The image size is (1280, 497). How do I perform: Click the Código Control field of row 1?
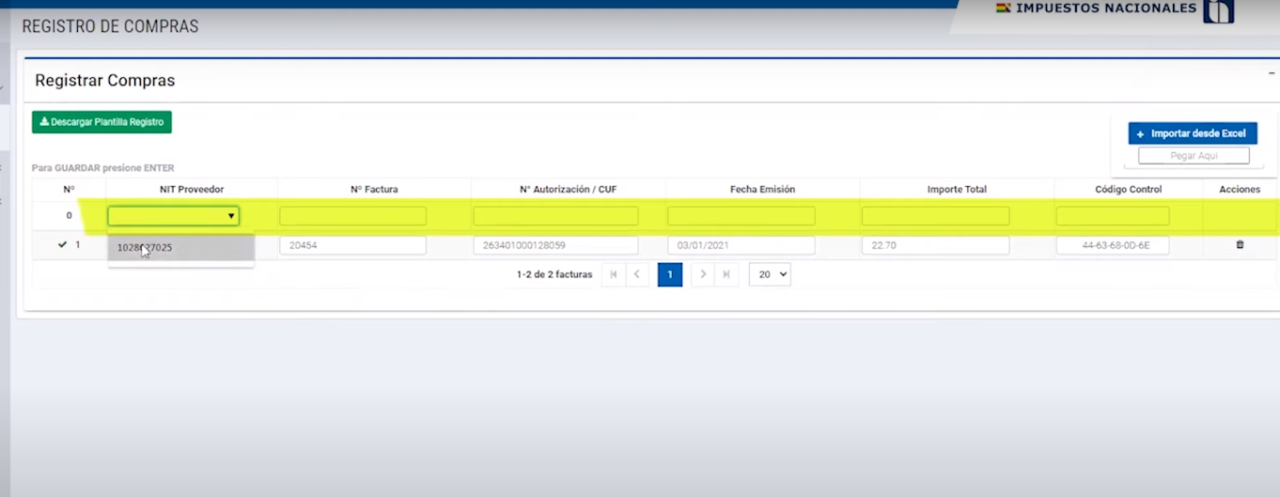(1112, 245)
